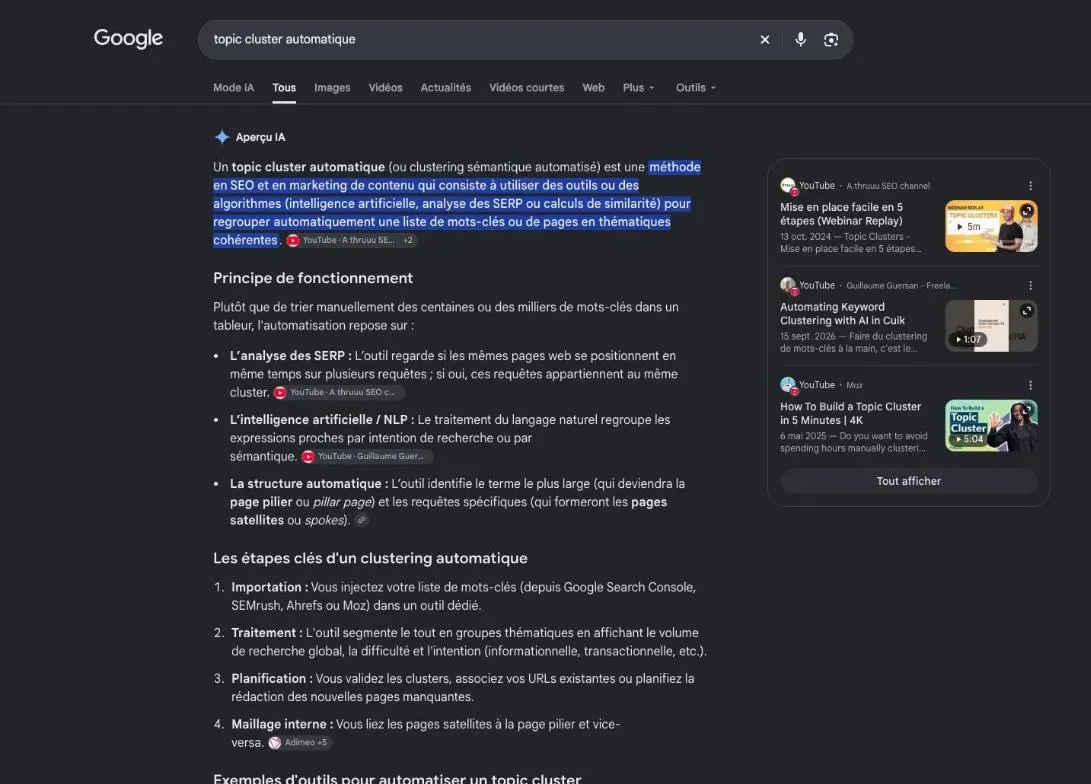Expand the Plus dropdown menu

(638, 88)
